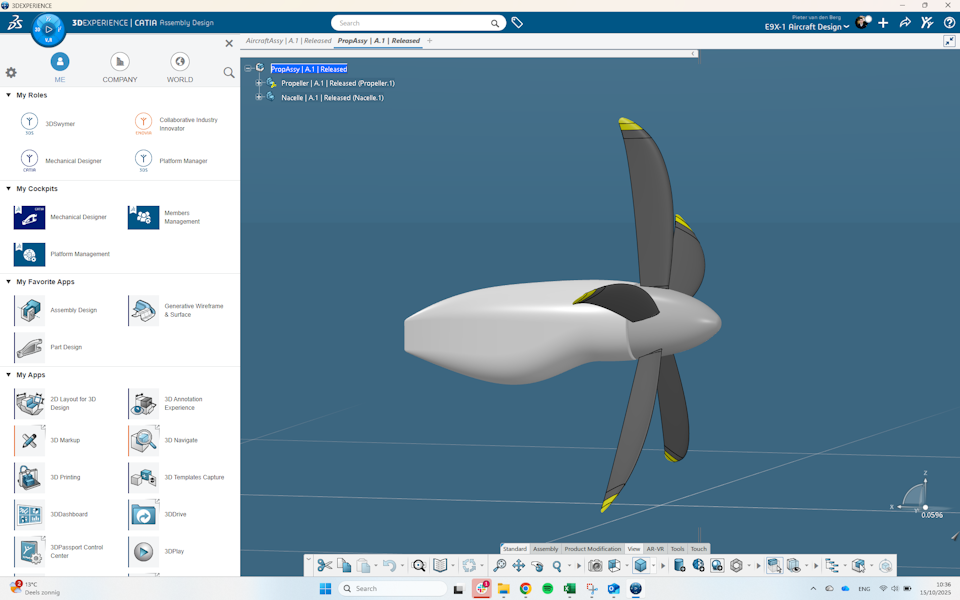Switch to the Touch toolbar mode
Viewport: 960px width, 600px height.
tap(698, 548)
